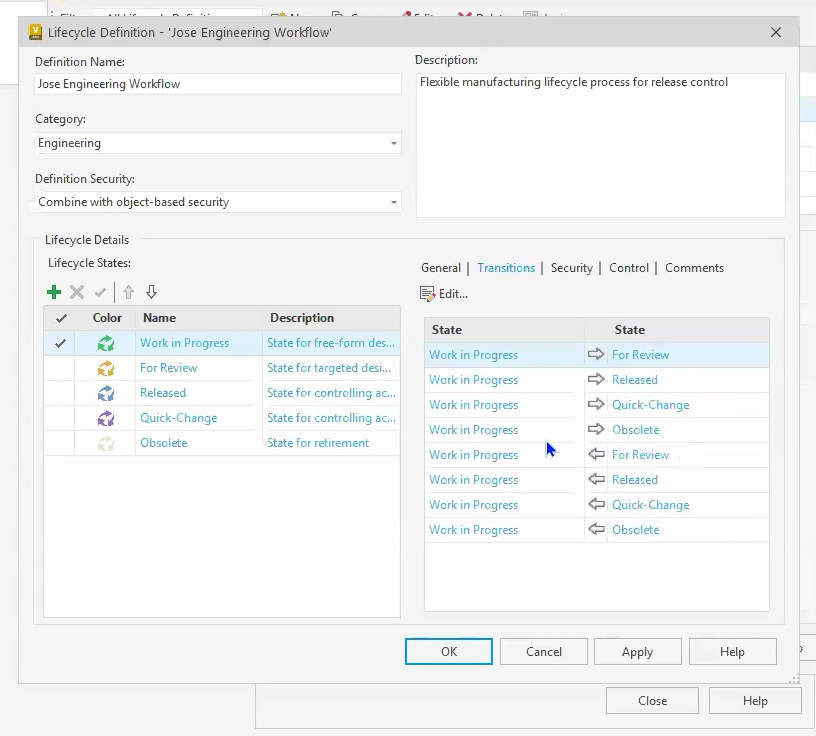This screenshot has height=736, width=816.
Task: Click right arrow icon beside Released transition
Action: pos(596,379)
